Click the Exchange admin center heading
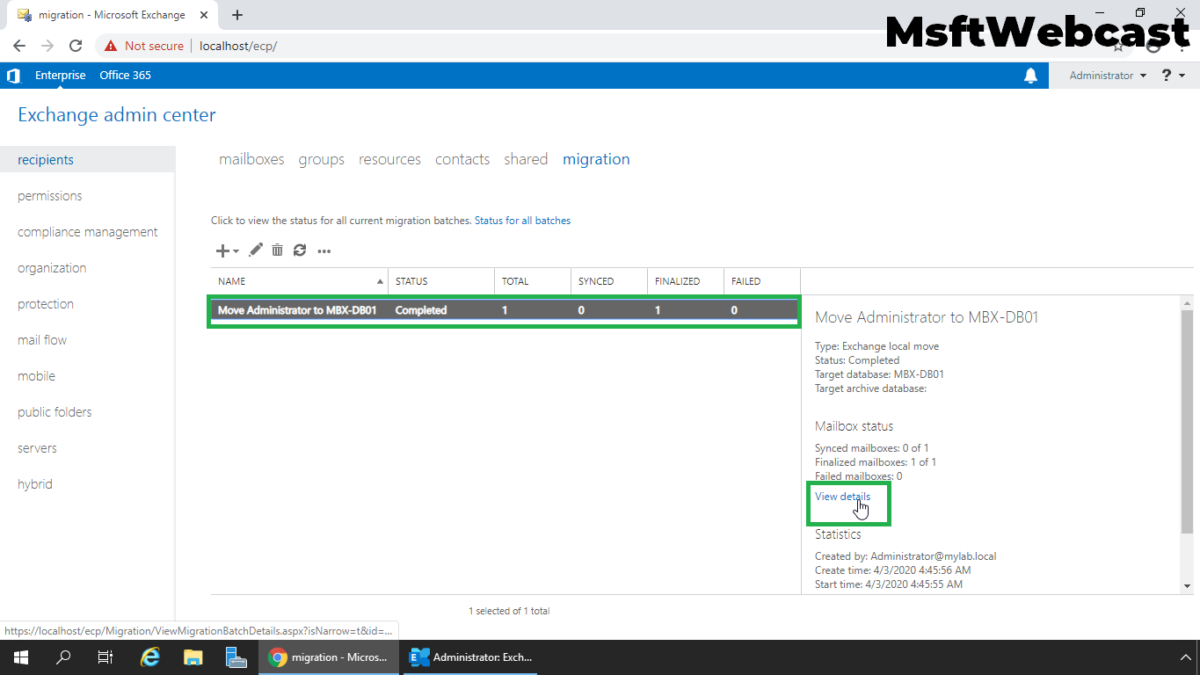This screenshot has width=1200, height=675. pos(117,115)
